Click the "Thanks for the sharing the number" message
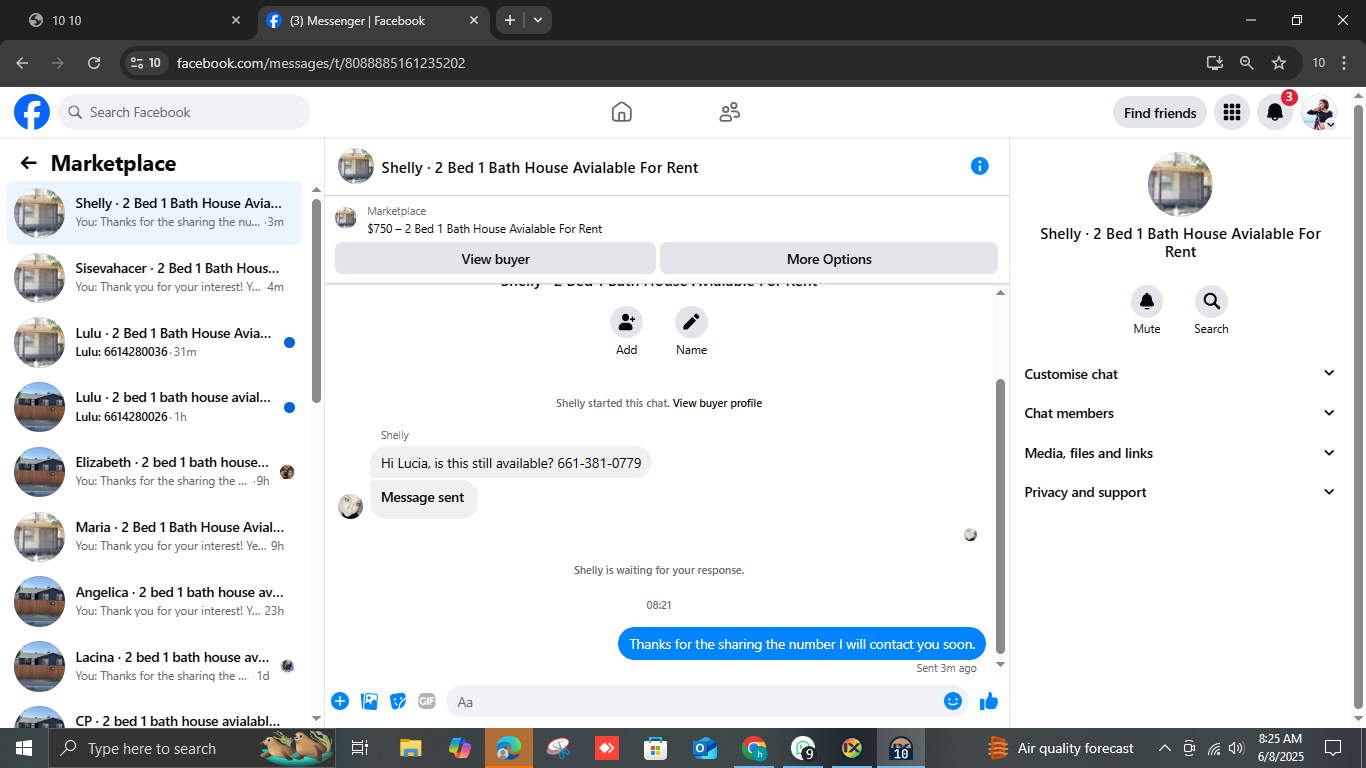The height and width of the screenshot is (768, 1366). click(802, 644)
